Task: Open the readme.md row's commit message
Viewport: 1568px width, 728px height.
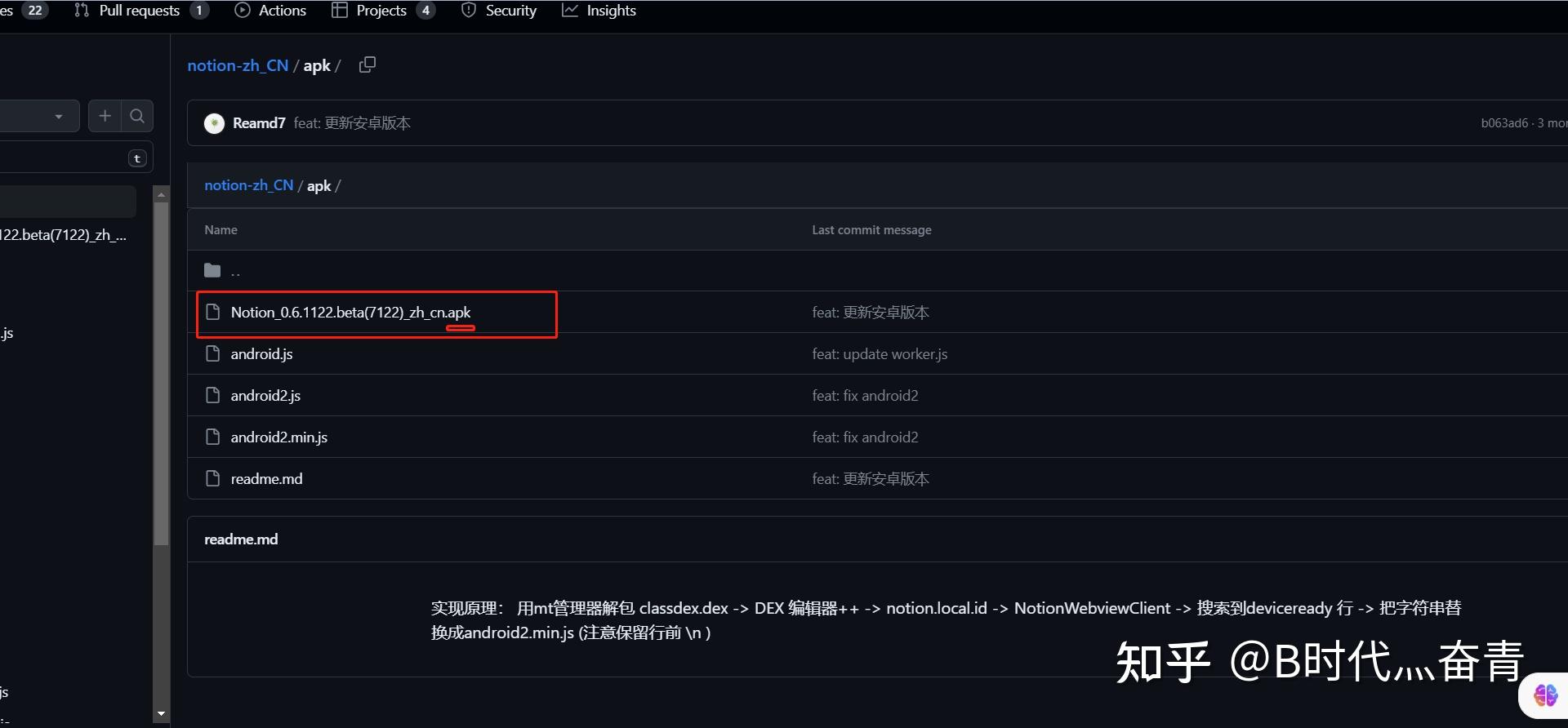Action: click(871, 479)
